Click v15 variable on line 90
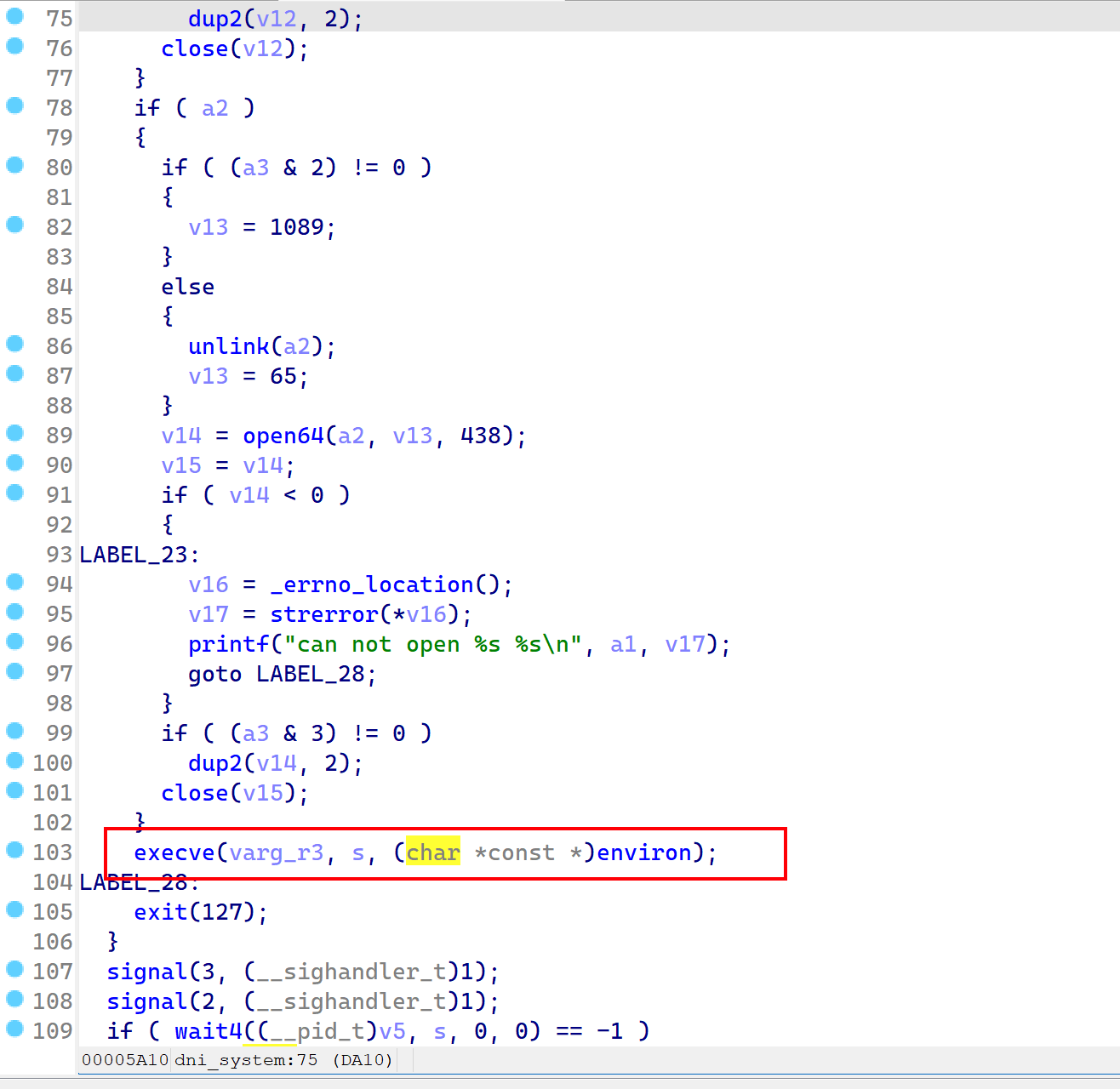 181,465
